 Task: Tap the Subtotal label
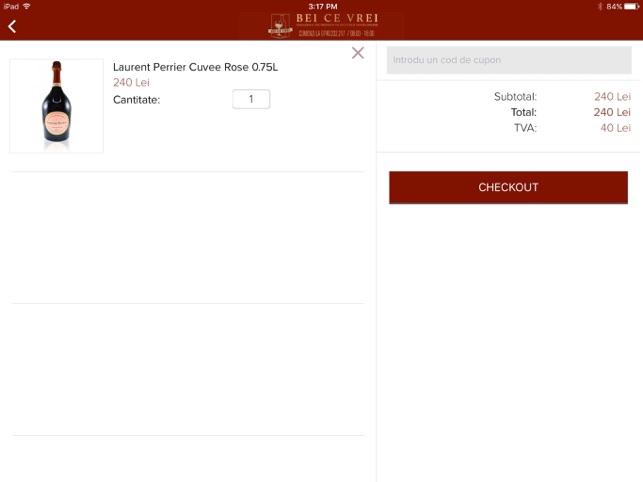515,96
